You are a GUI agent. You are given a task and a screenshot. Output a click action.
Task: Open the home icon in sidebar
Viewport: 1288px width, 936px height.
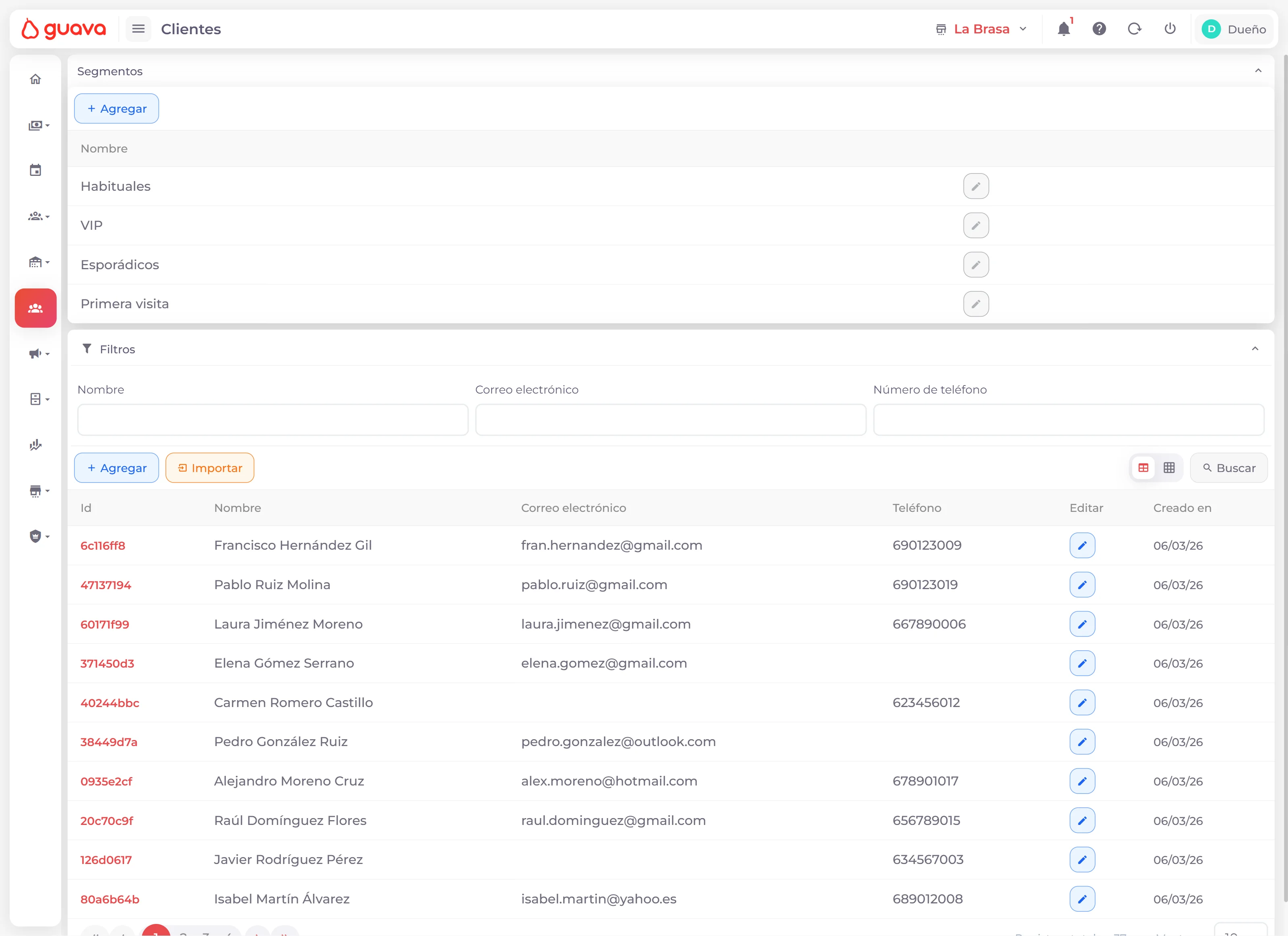click(35, 79)
